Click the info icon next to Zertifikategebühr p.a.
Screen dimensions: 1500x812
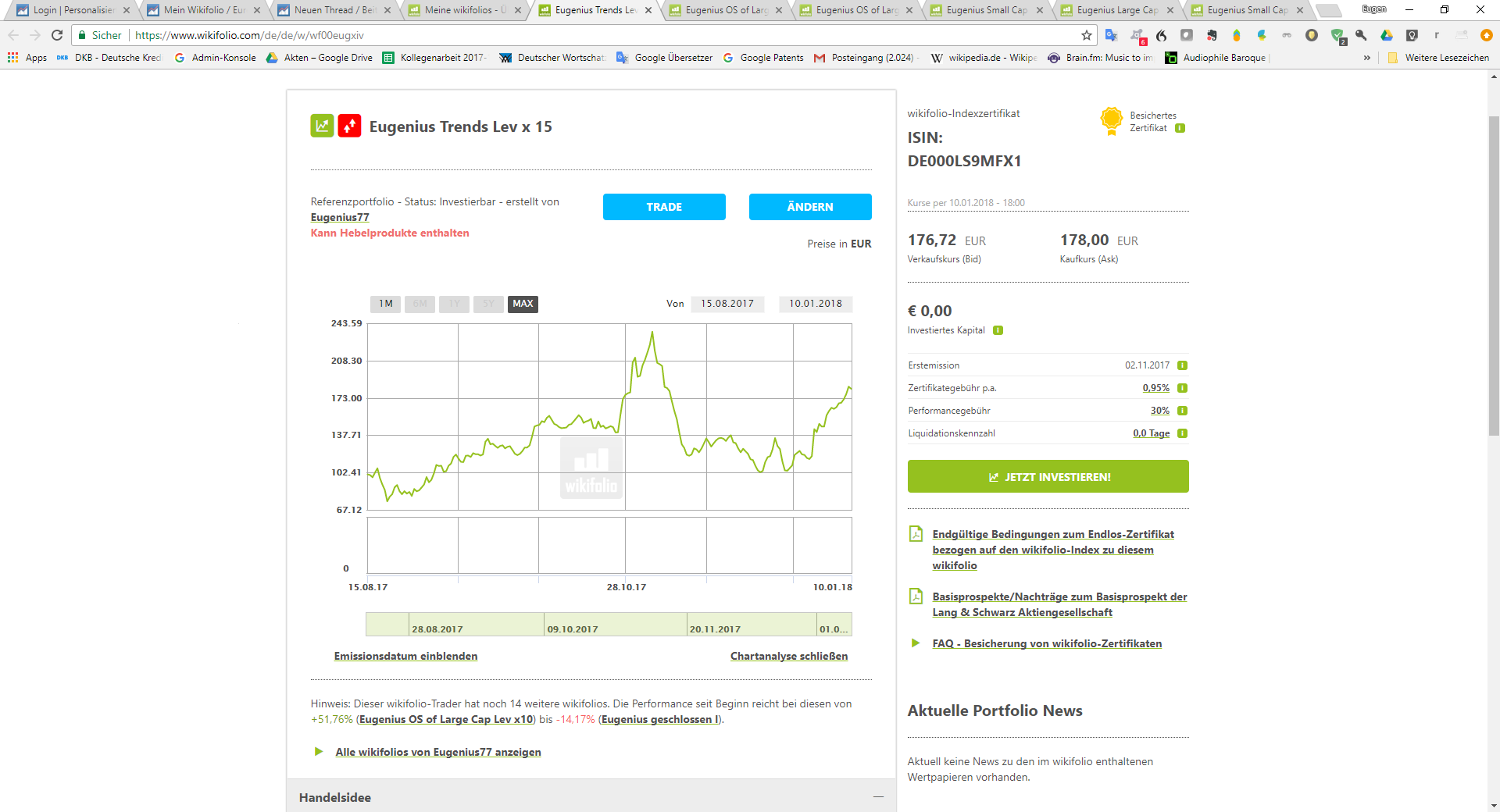click(1182, 388)
